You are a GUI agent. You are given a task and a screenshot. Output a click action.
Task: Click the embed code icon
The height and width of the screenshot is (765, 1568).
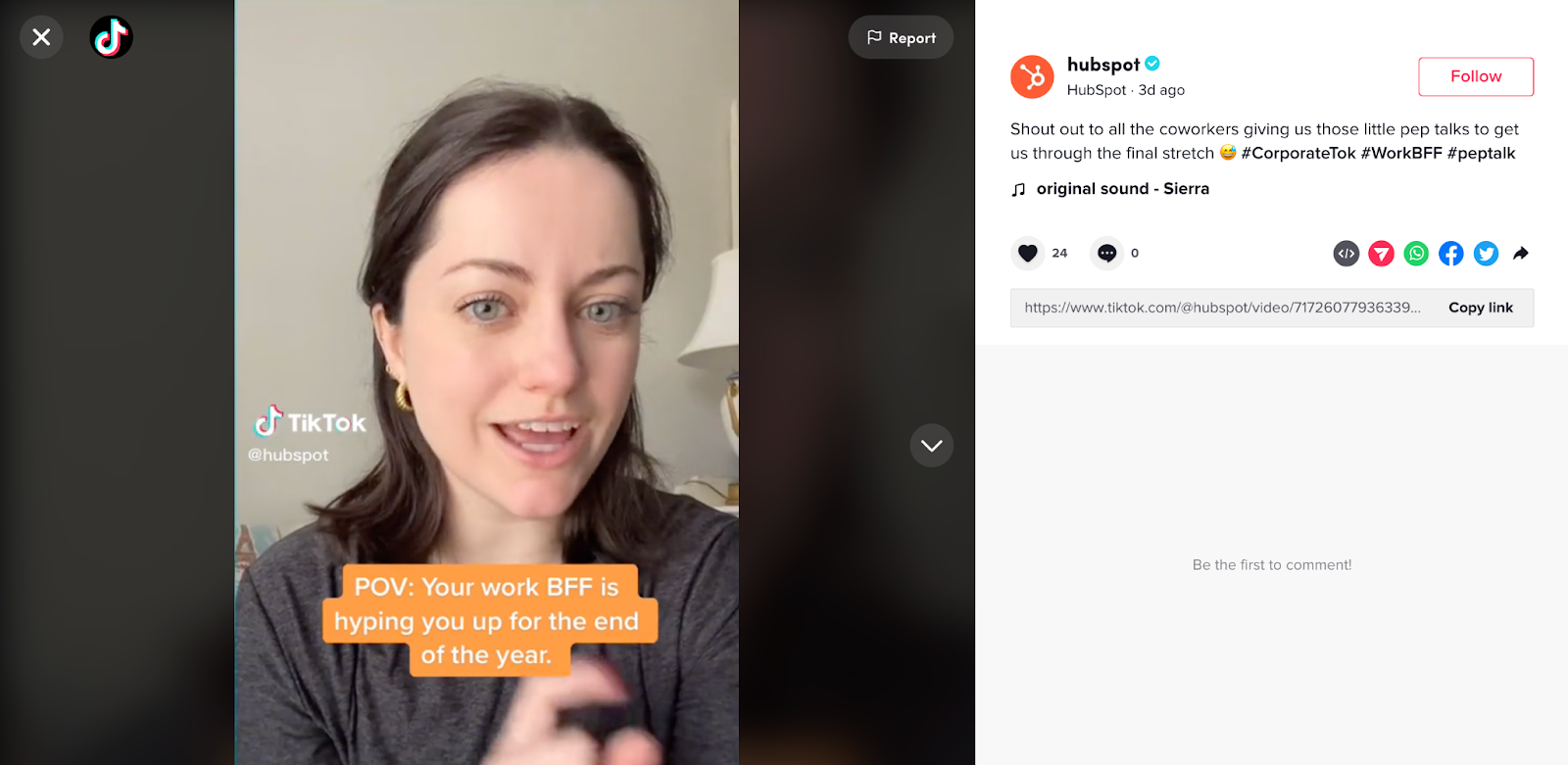pyautogui.click(x=1347, y=254)
